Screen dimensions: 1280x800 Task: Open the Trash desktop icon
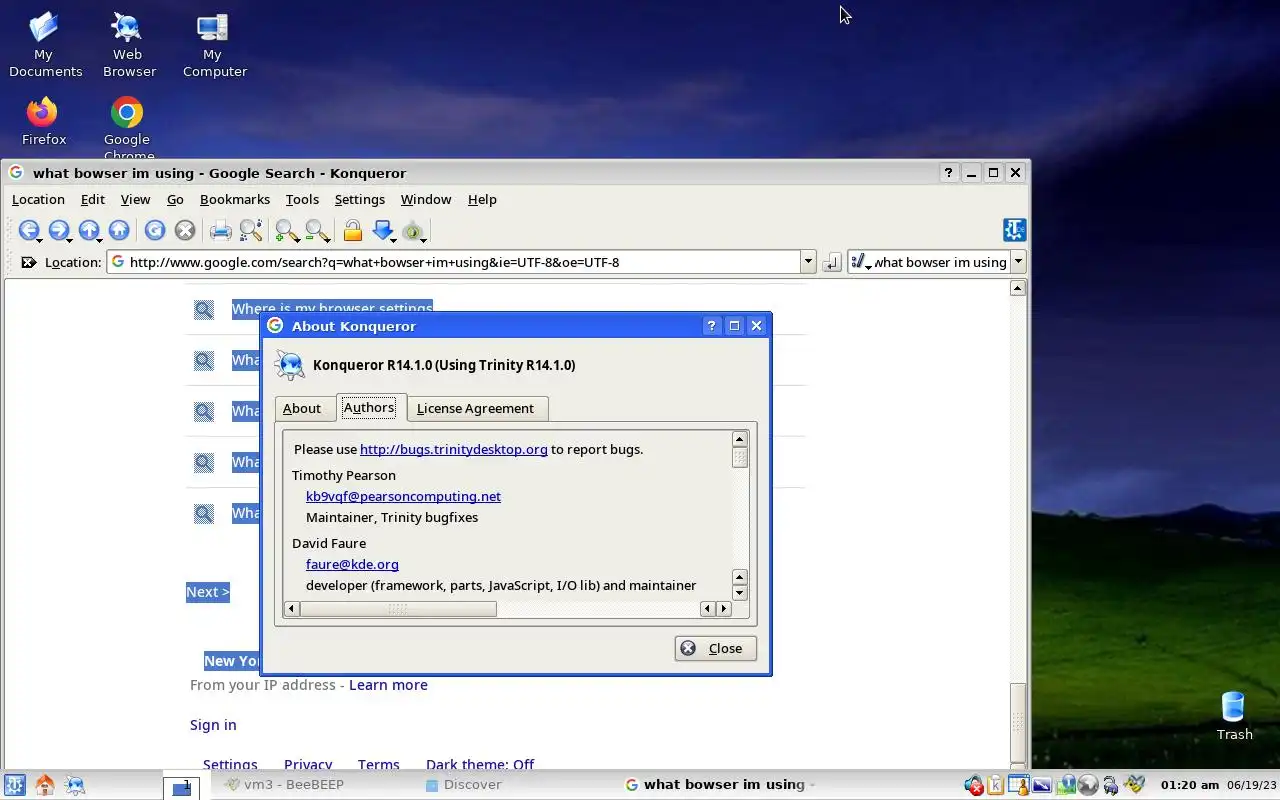(x=1234, y=716)
